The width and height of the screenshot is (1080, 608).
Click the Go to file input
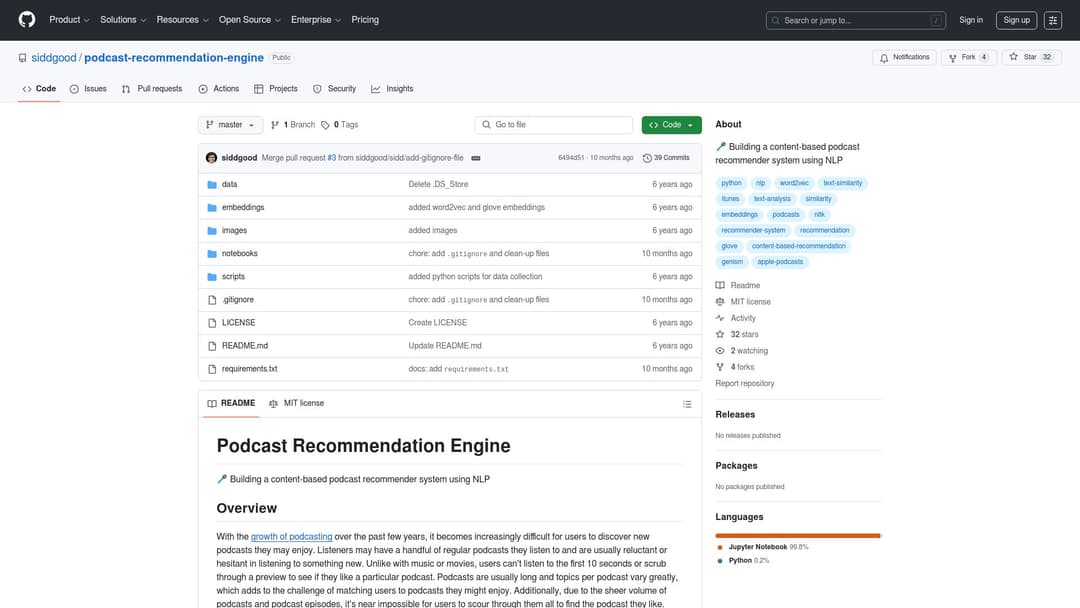(x=554, y=125)
